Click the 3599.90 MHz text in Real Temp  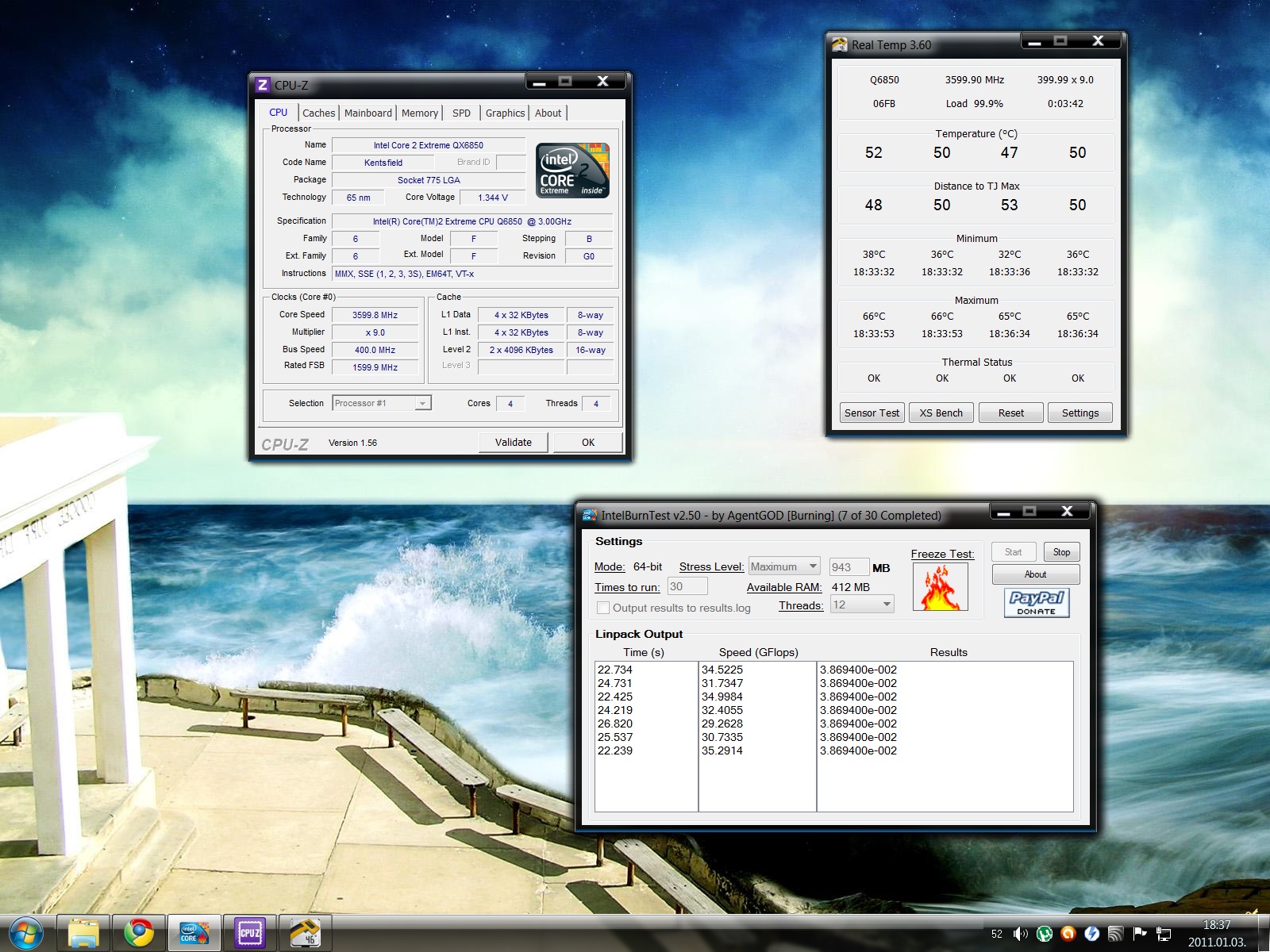[x=974, y=79]
